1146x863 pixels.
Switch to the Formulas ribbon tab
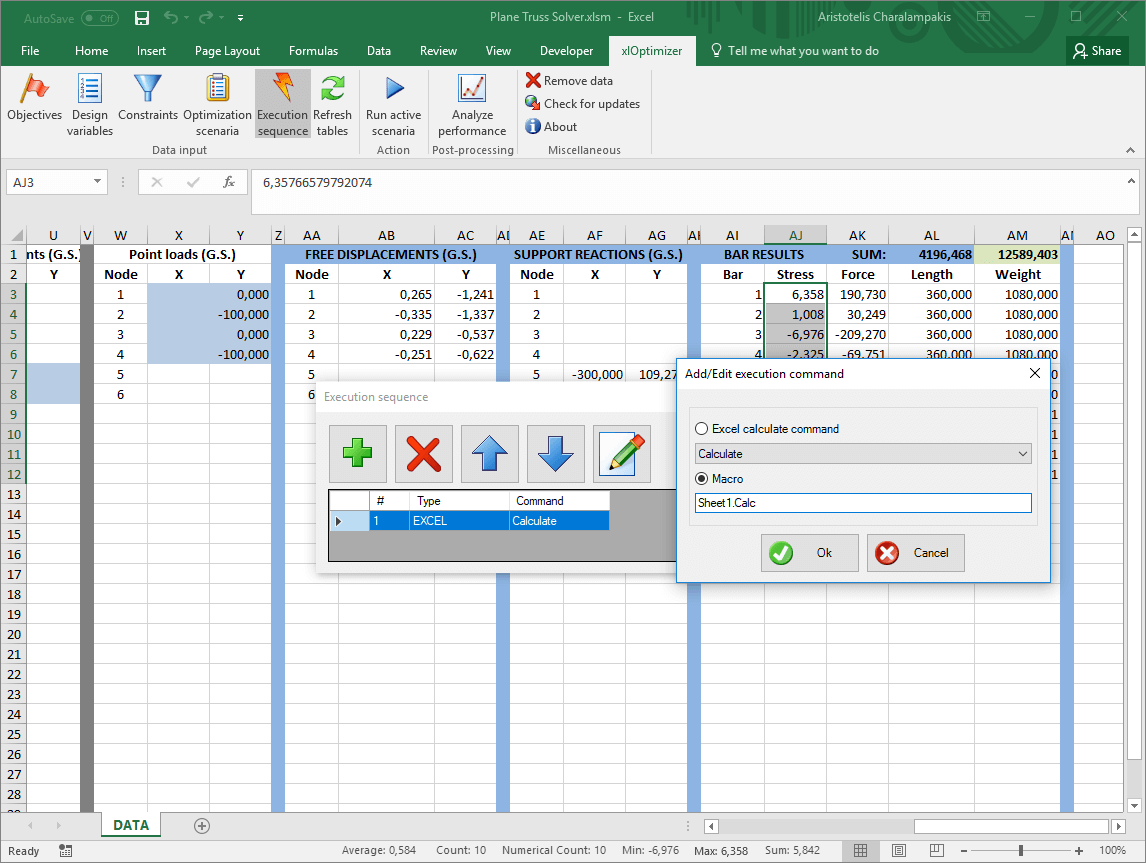pos(313,51)
